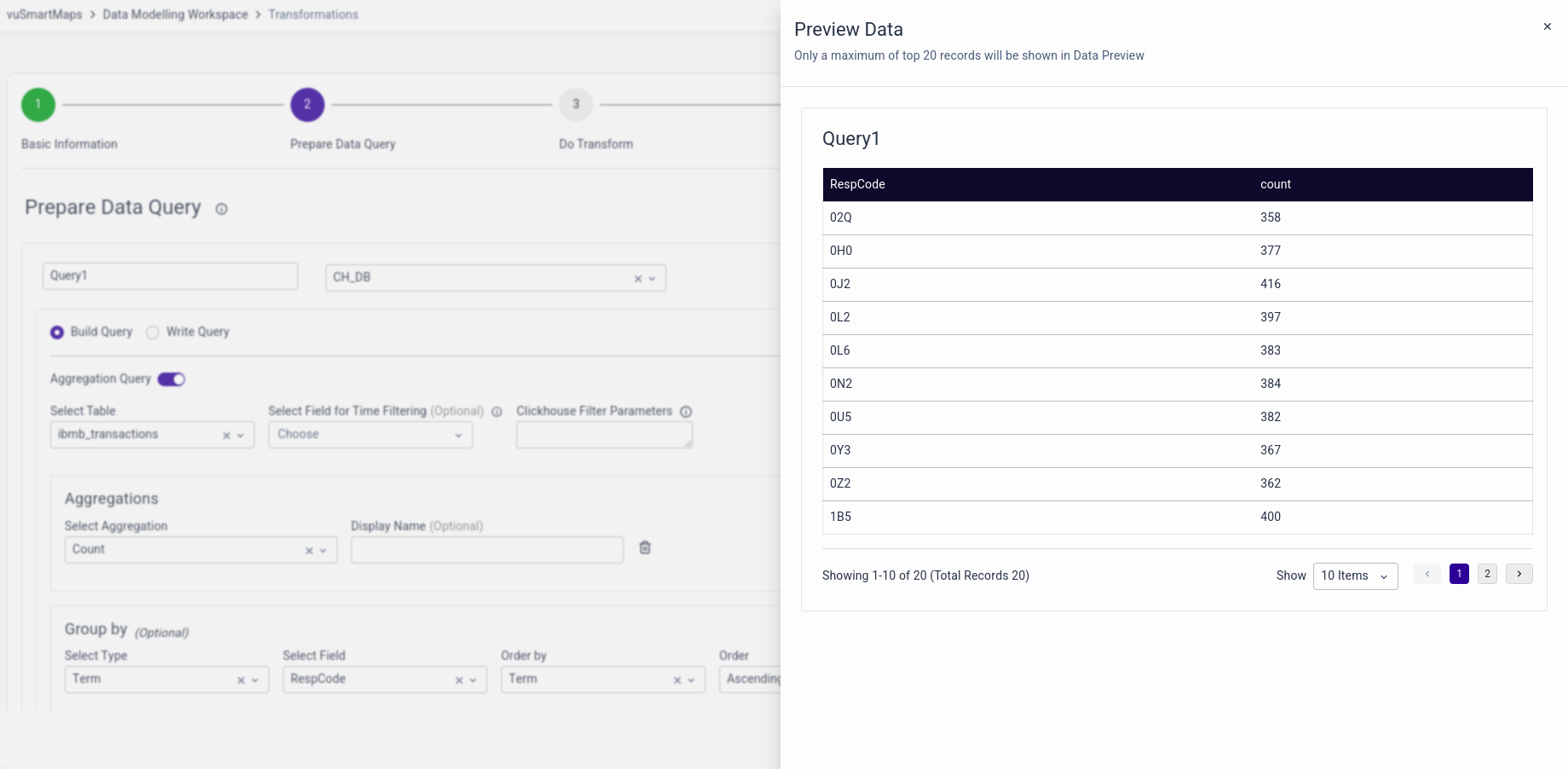Expand the Select Field for Time Filtering dropdown

pos(370,435)
